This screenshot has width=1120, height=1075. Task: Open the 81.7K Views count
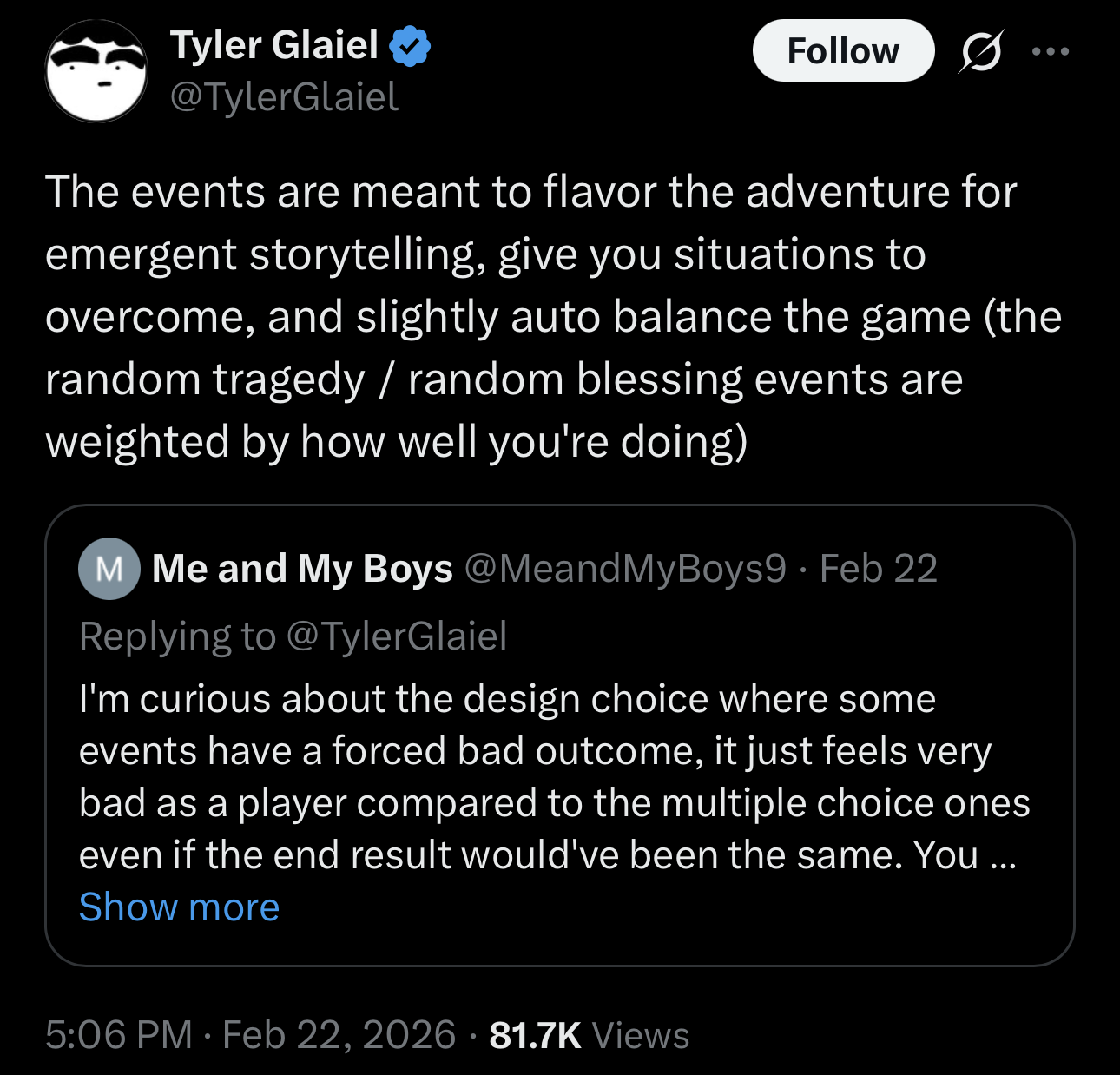(x=535, y=1035)
